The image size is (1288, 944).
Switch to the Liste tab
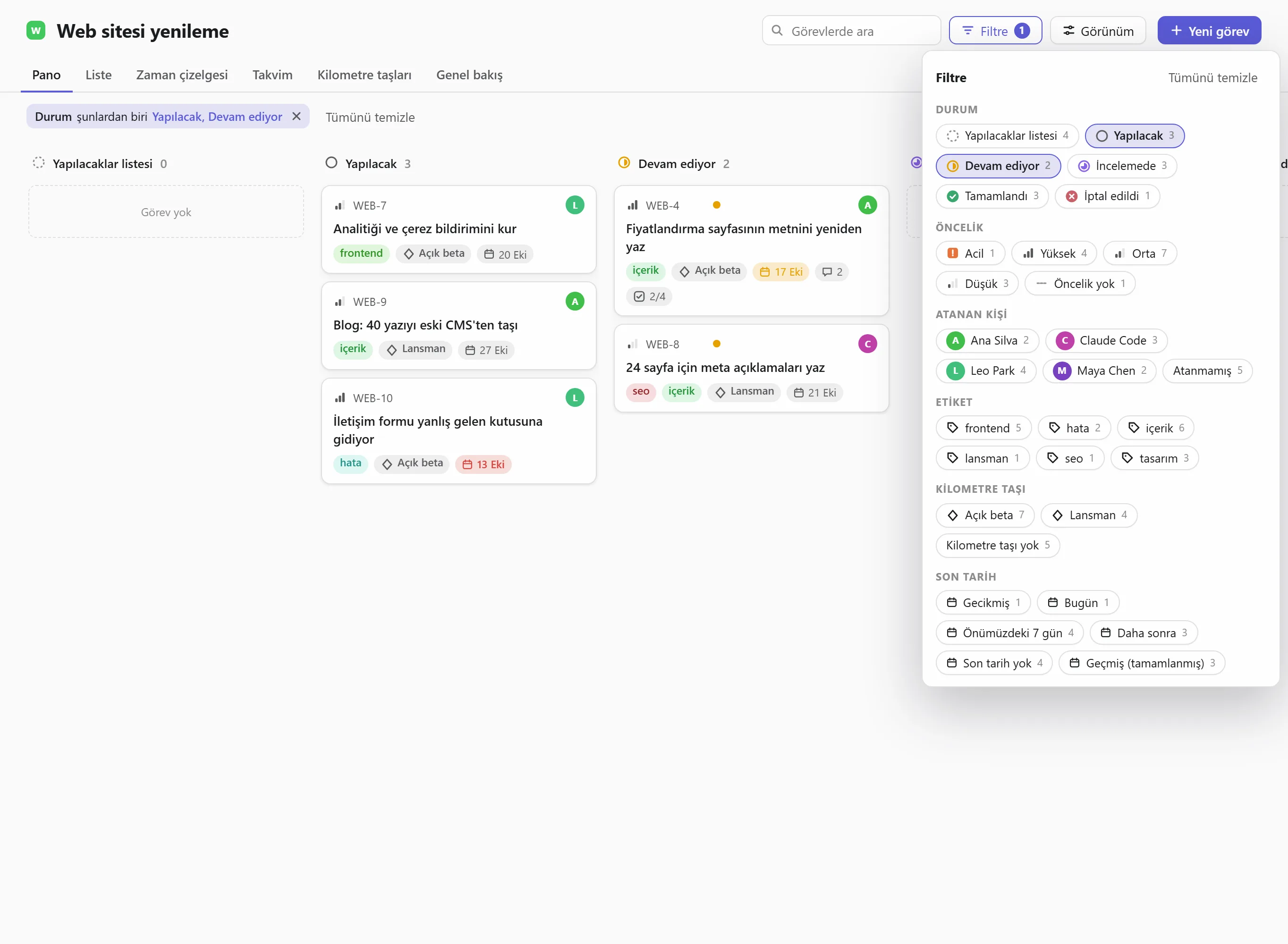pyautogui.click(x=98, y=75)
